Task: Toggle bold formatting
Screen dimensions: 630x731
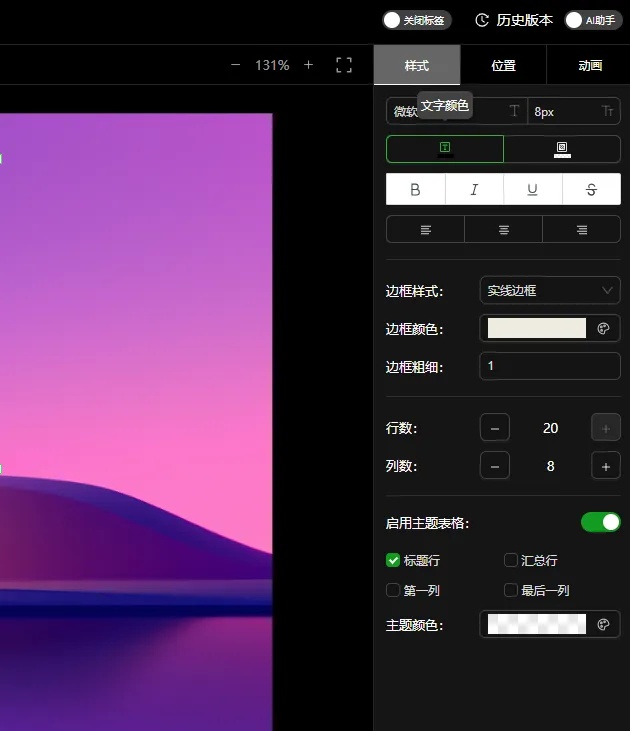Action: coord(415,189)
